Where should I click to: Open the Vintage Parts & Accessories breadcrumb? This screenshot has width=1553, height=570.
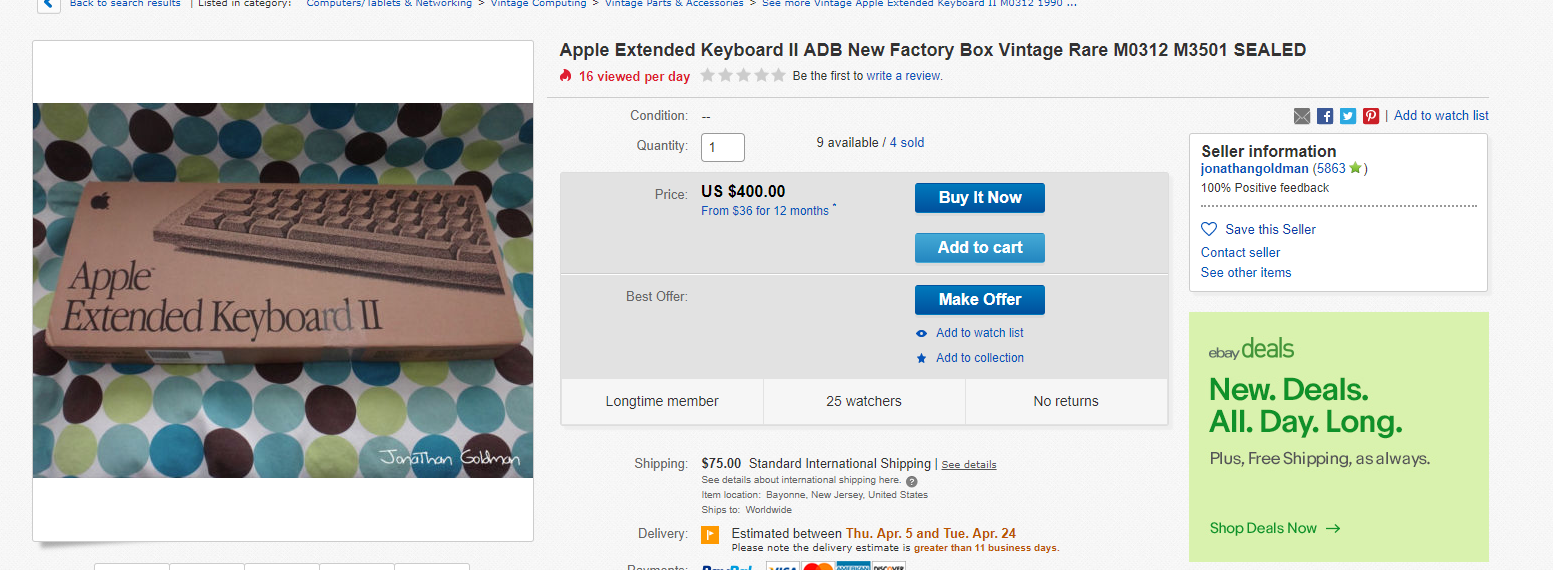[x=674, y=4]
